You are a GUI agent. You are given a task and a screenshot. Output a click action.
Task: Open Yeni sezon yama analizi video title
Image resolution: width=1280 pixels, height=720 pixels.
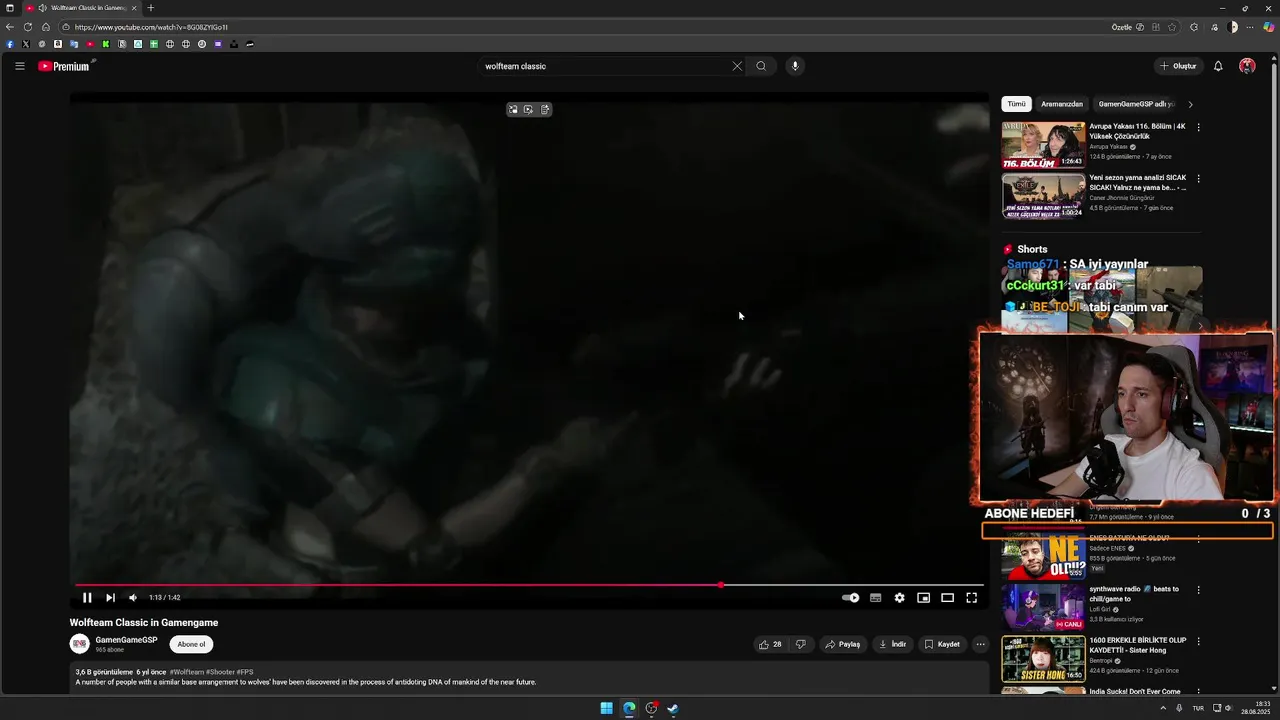tap(1138, 182)
